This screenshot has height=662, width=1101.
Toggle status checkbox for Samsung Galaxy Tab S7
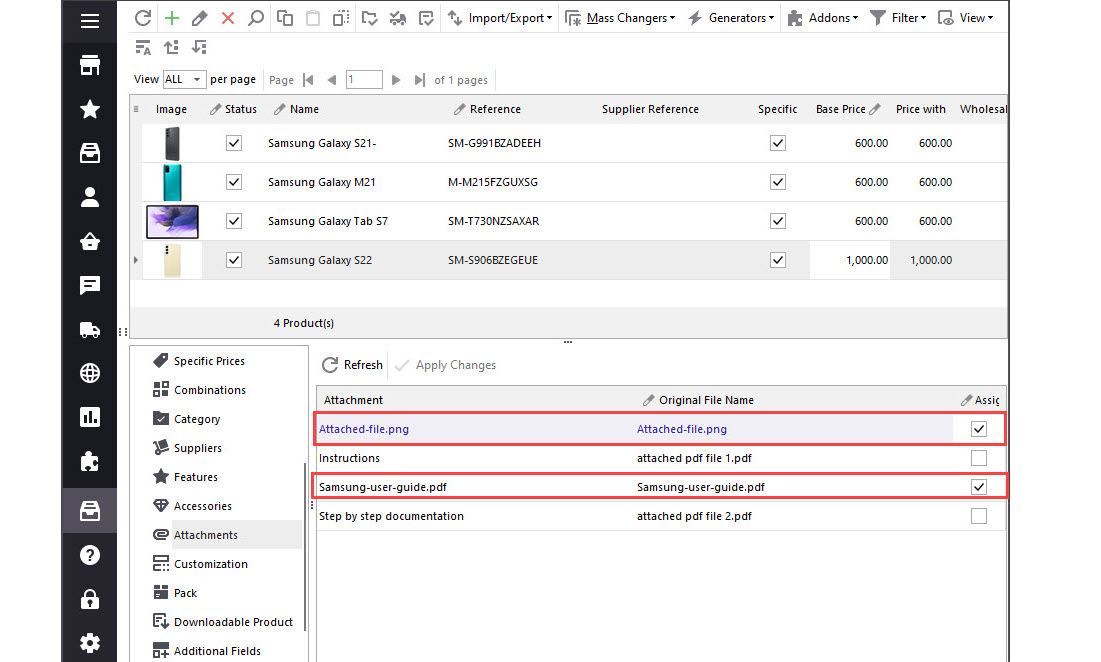[x=234, y=221]
